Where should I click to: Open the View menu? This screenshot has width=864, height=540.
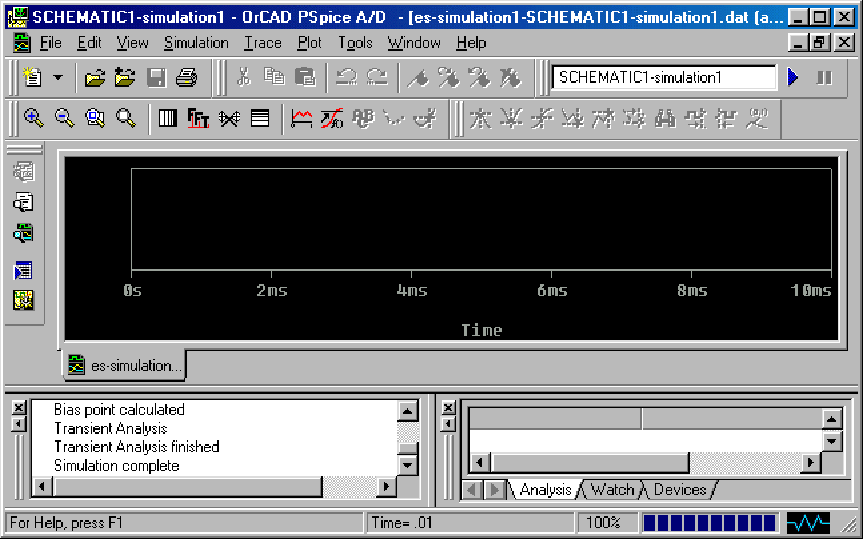[x=132, y=43]
